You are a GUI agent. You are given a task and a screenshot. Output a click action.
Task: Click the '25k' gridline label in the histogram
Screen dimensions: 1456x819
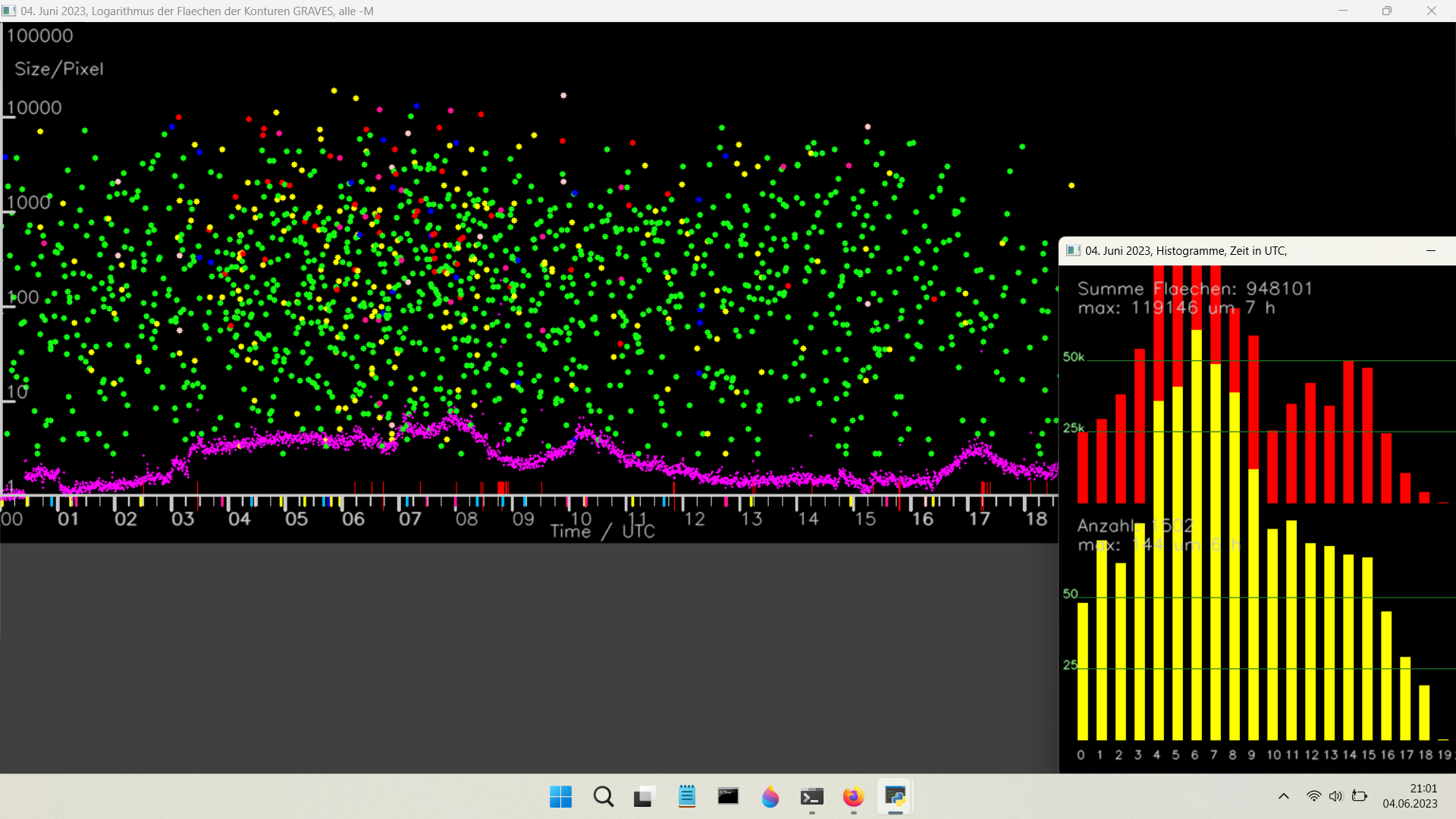tap(1074, 428)
